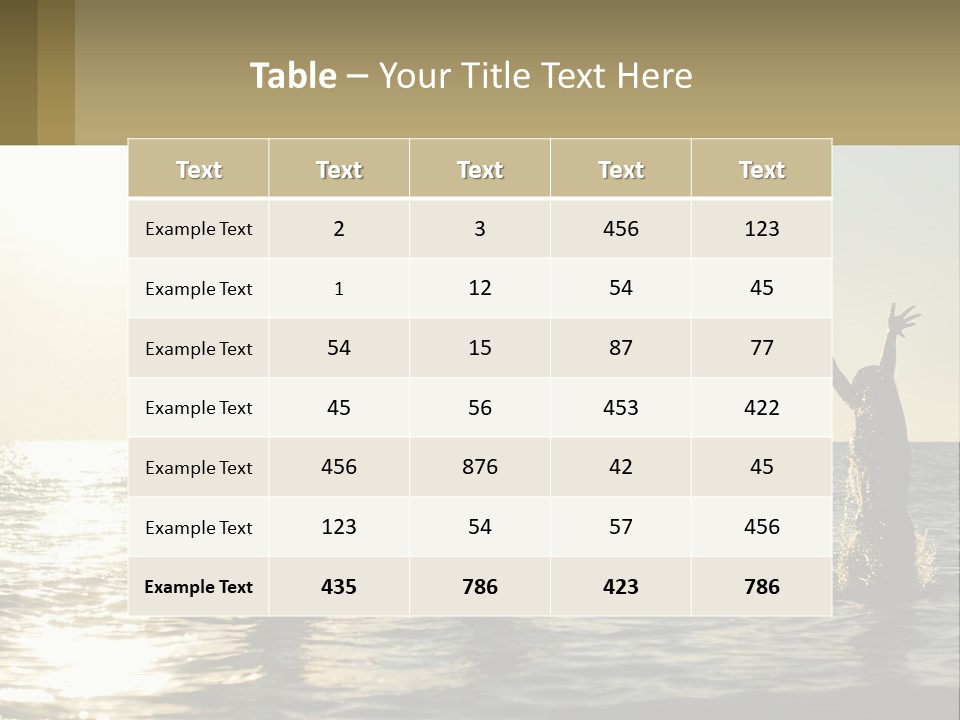This screenshot has height=720, width=960.
Task: Select the last column header Text
Action: (761, 170)
